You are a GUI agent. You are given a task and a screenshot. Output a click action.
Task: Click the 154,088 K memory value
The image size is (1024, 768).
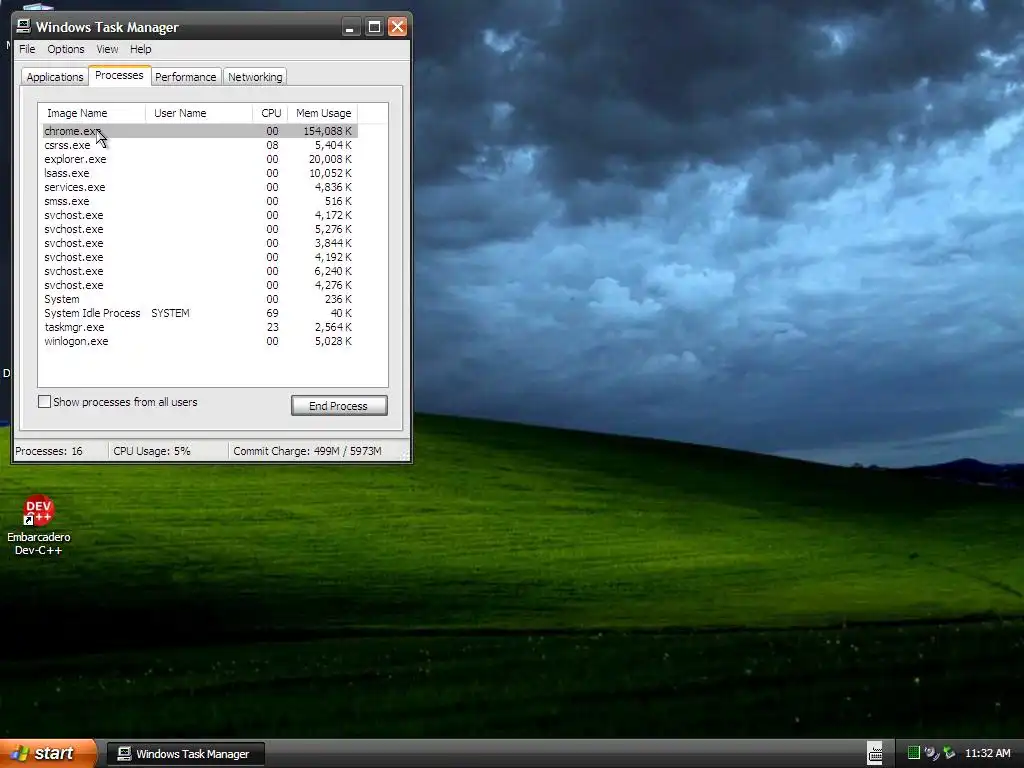click(x=327, y=131)
